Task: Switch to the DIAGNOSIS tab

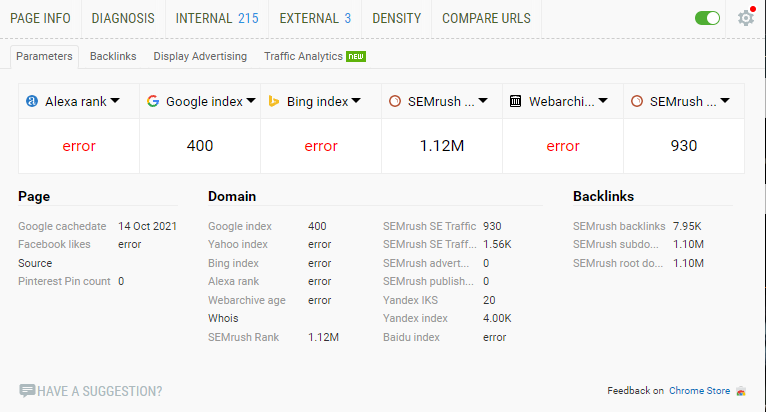Action: pos(123,19)
